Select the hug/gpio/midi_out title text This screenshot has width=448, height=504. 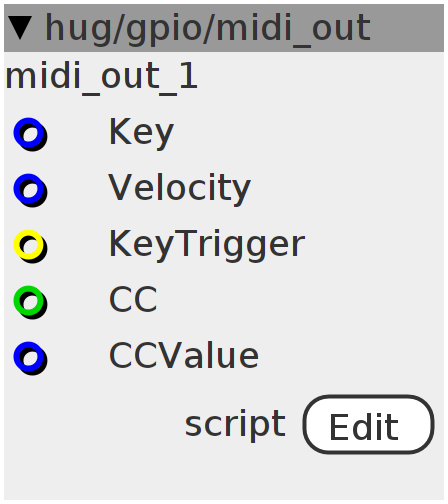pos(208,29)
